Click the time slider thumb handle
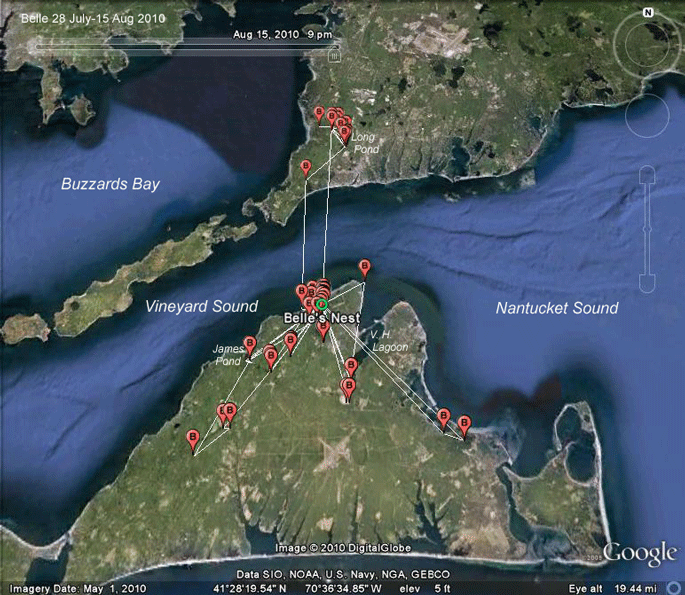This screenshot has width=685, height=595. [x=335, y=55]
